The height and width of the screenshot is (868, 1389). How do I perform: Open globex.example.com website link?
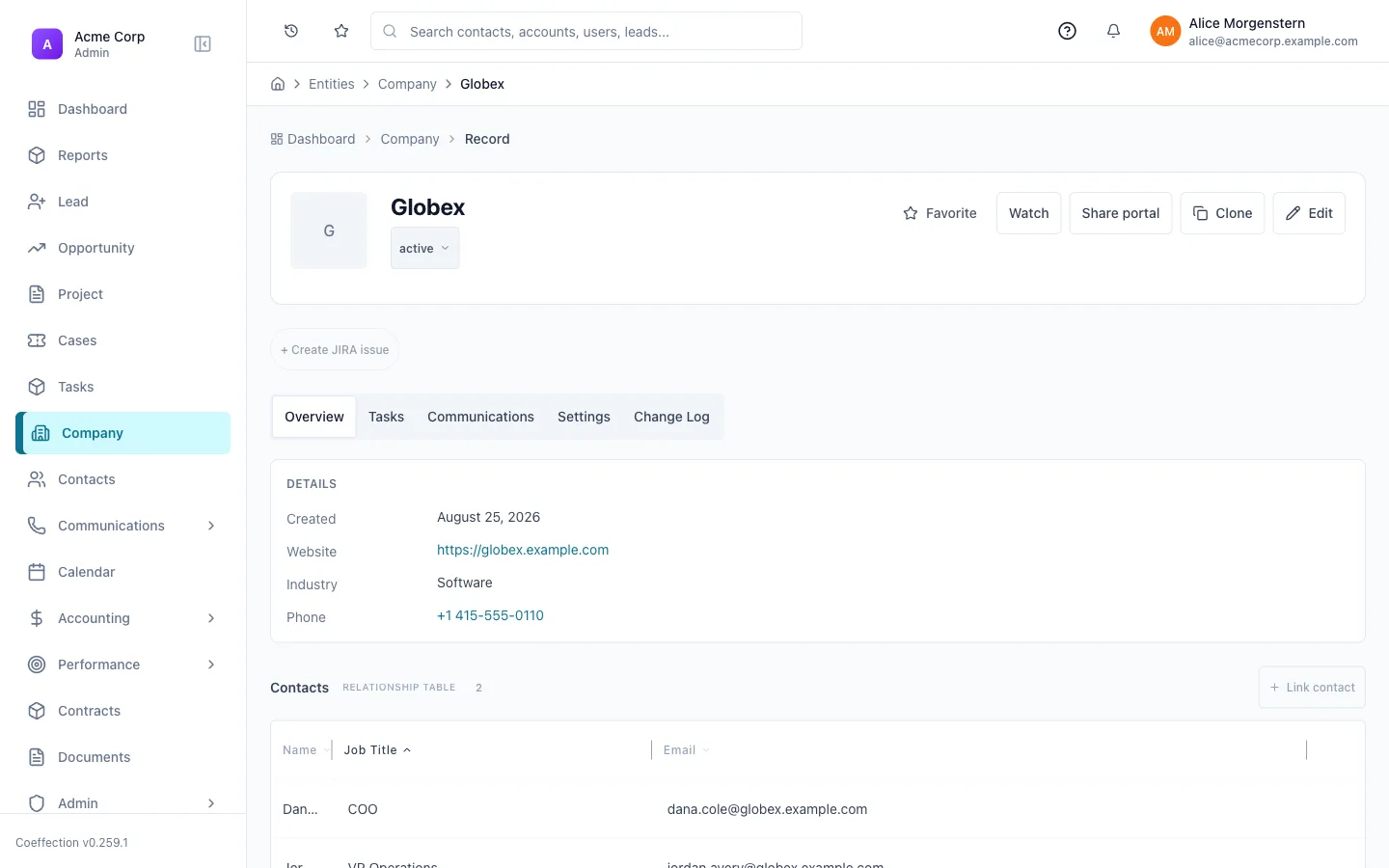[523, 550]
